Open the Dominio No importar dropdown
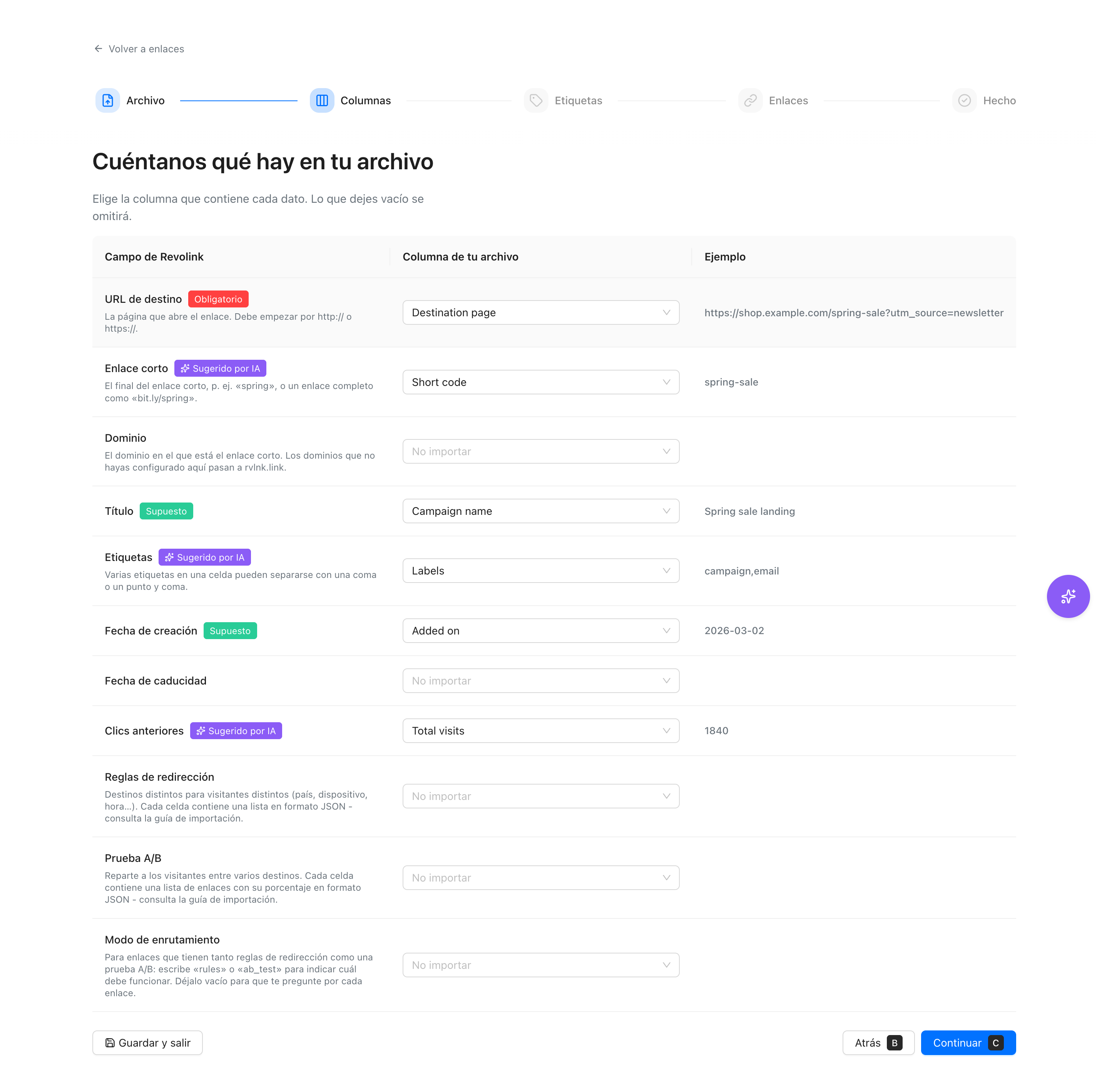 [541, 451]
